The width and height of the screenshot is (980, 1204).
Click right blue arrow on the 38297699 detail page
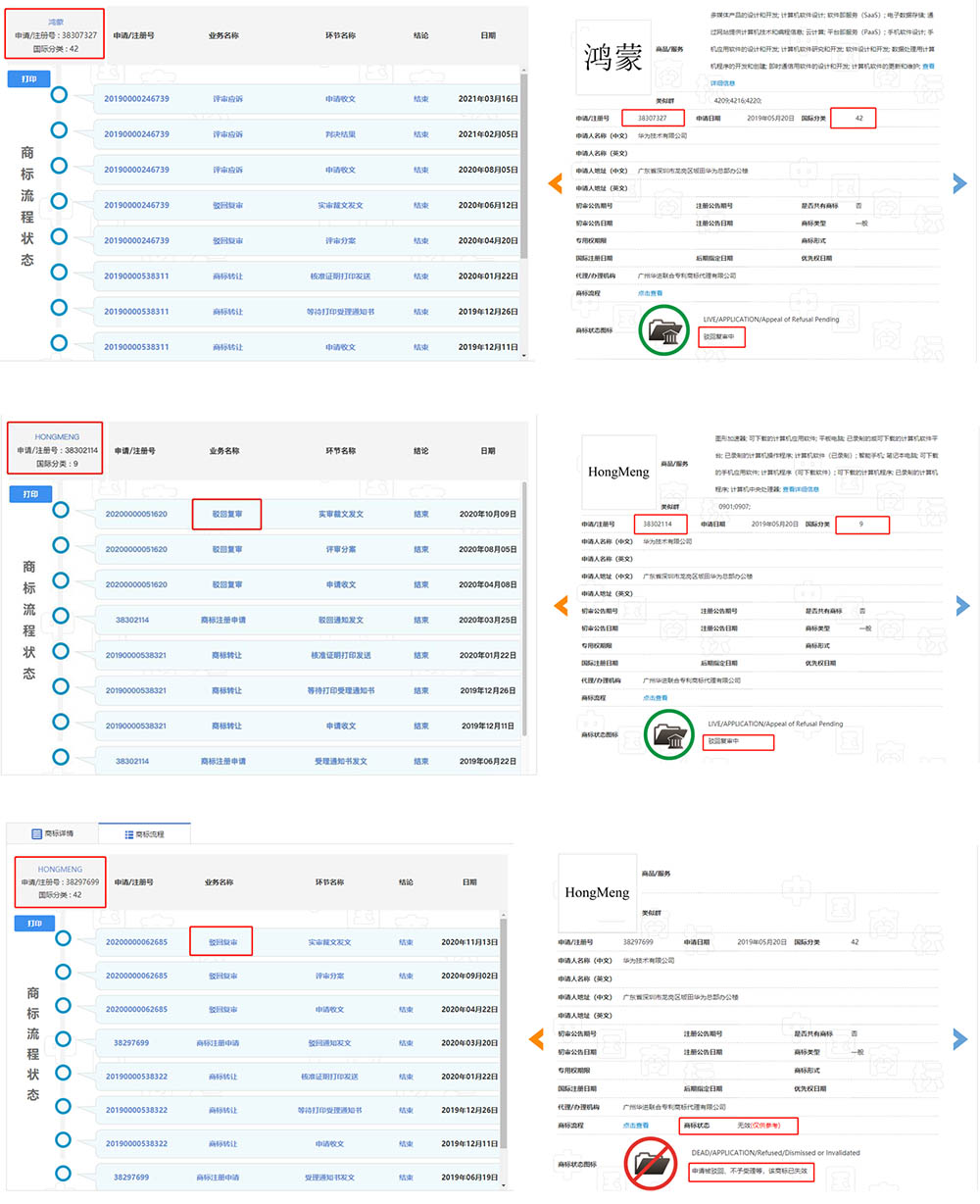pos(961,1037)
